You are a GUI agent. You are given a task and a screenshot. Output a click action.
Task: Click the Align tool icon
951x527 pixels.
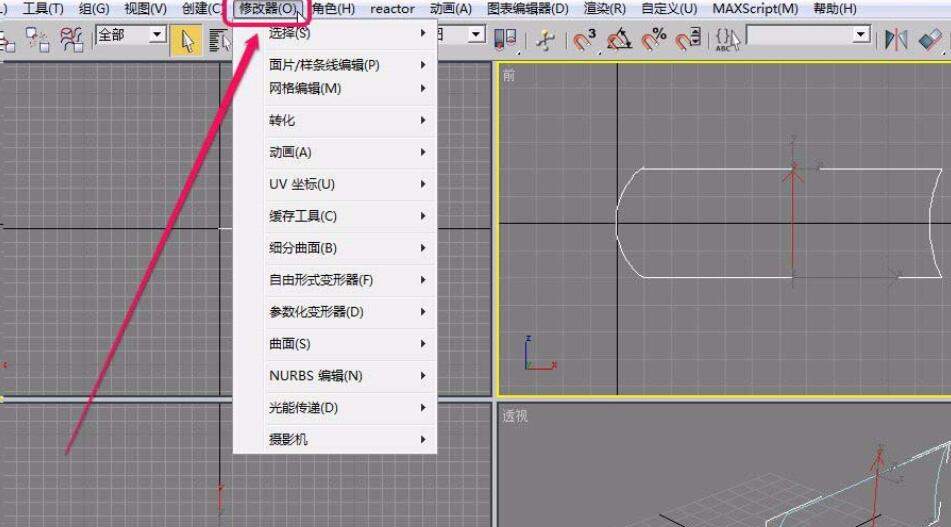930,40
